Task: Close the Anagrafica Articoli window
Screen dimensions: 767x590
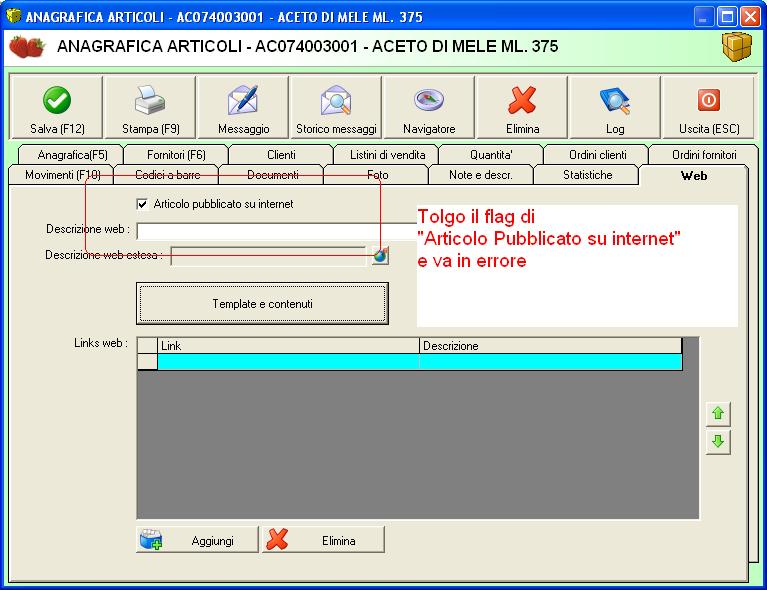Action: tap(749, 17)
